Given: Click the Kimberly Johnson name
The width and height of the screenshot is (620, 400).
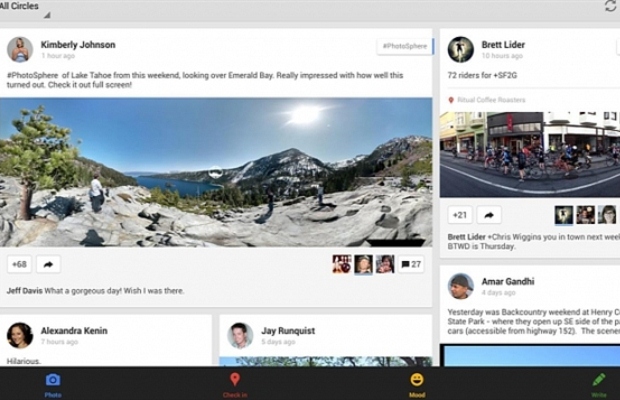Looking at the screenshot, I should point(78,45).
